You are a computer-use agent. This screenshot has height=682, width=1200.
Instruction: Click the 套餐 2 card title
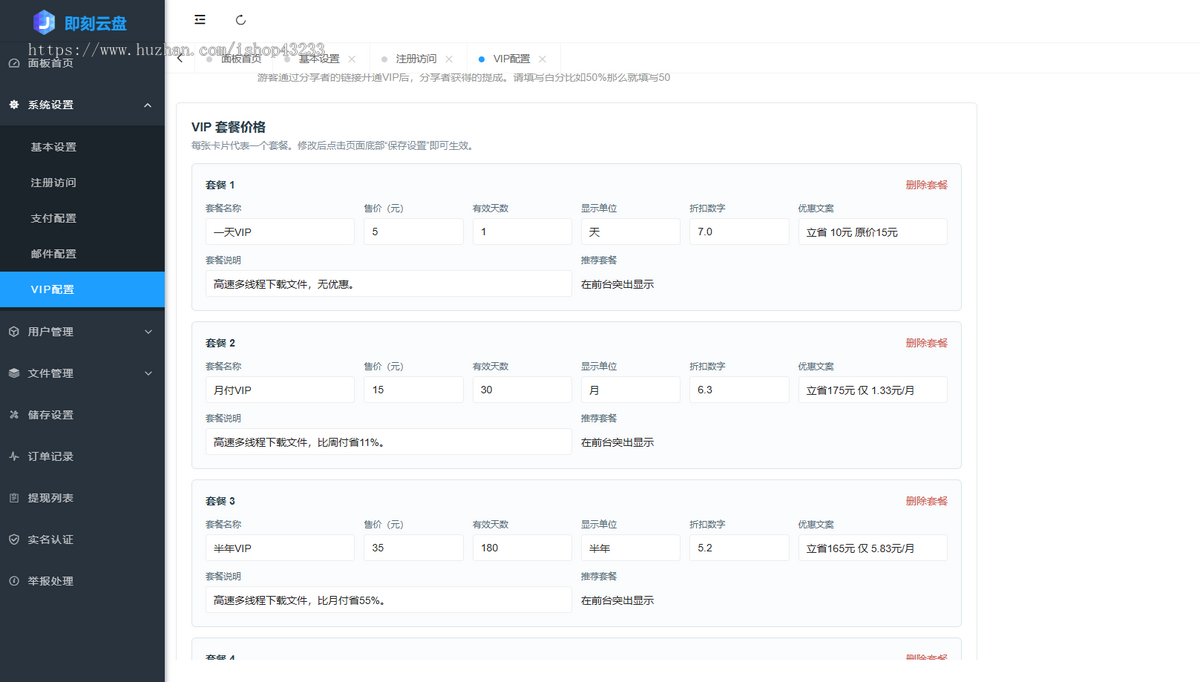coord(220,343)
